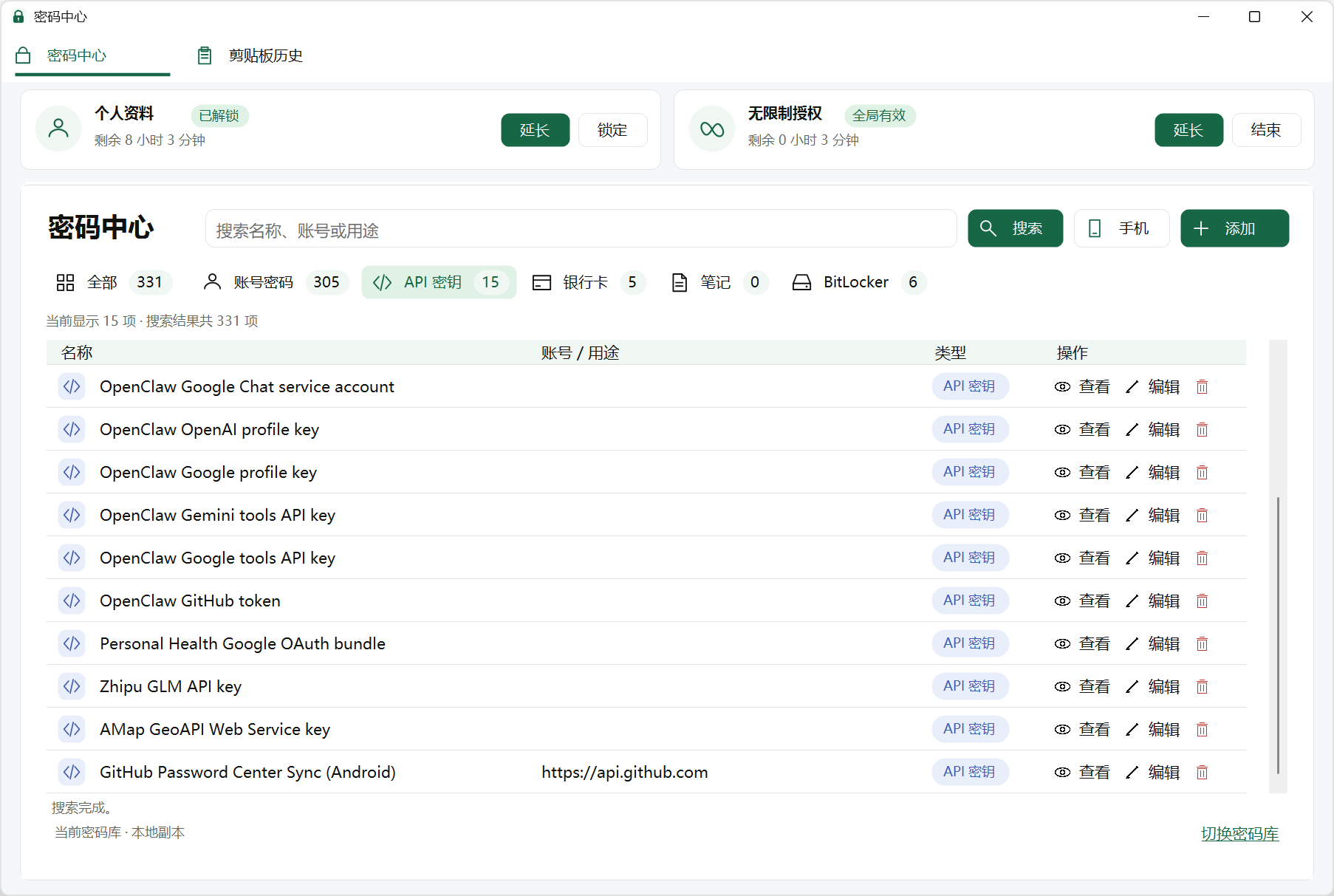Screen dimensions: 1334x896
Task: Click the trash icon for OpenClaw Google profile key
Action: tap(1202, 473)
